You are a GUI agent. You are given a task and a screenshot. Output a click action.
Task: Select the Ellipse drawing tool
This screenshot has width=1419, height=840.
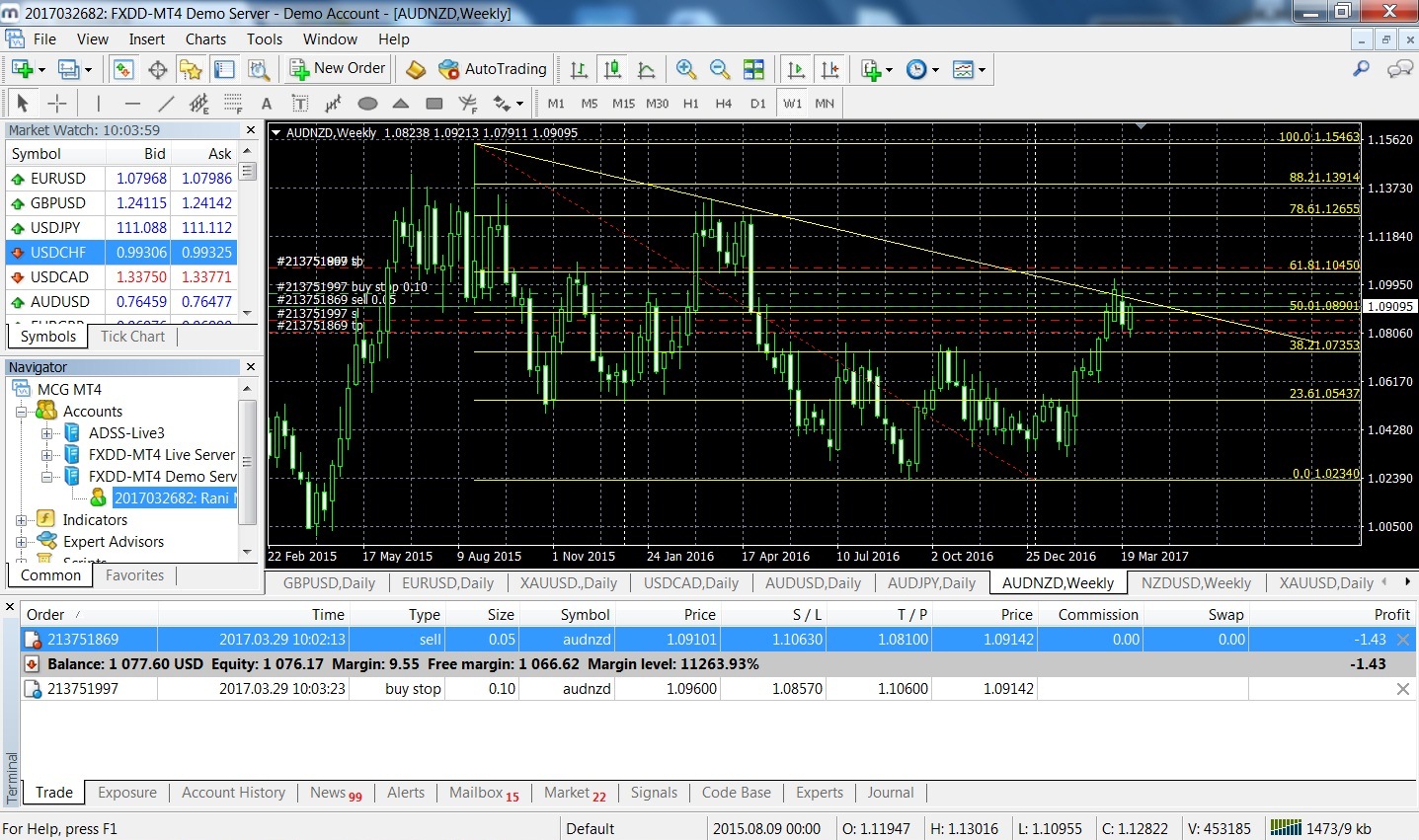tap(367, 103)
